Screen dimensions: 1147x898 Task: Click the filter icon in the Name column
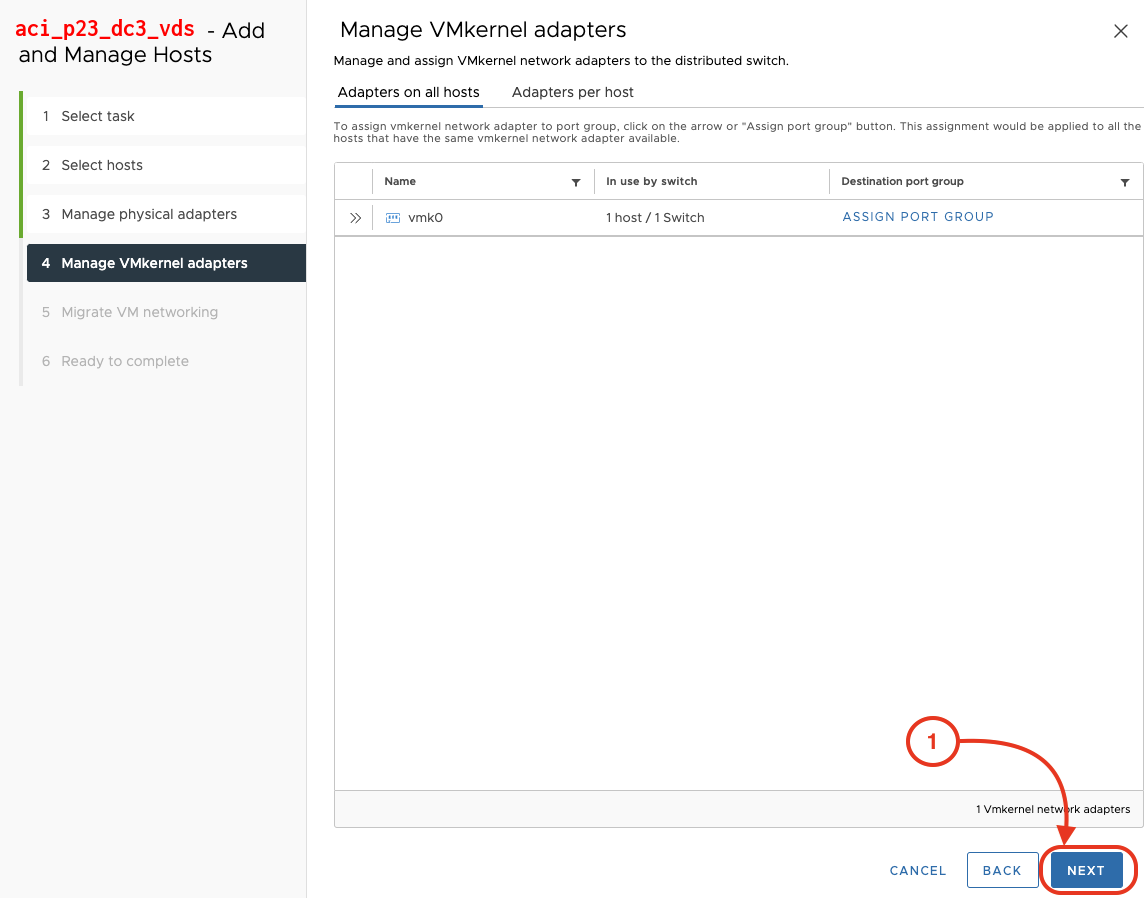click(576, 182)
